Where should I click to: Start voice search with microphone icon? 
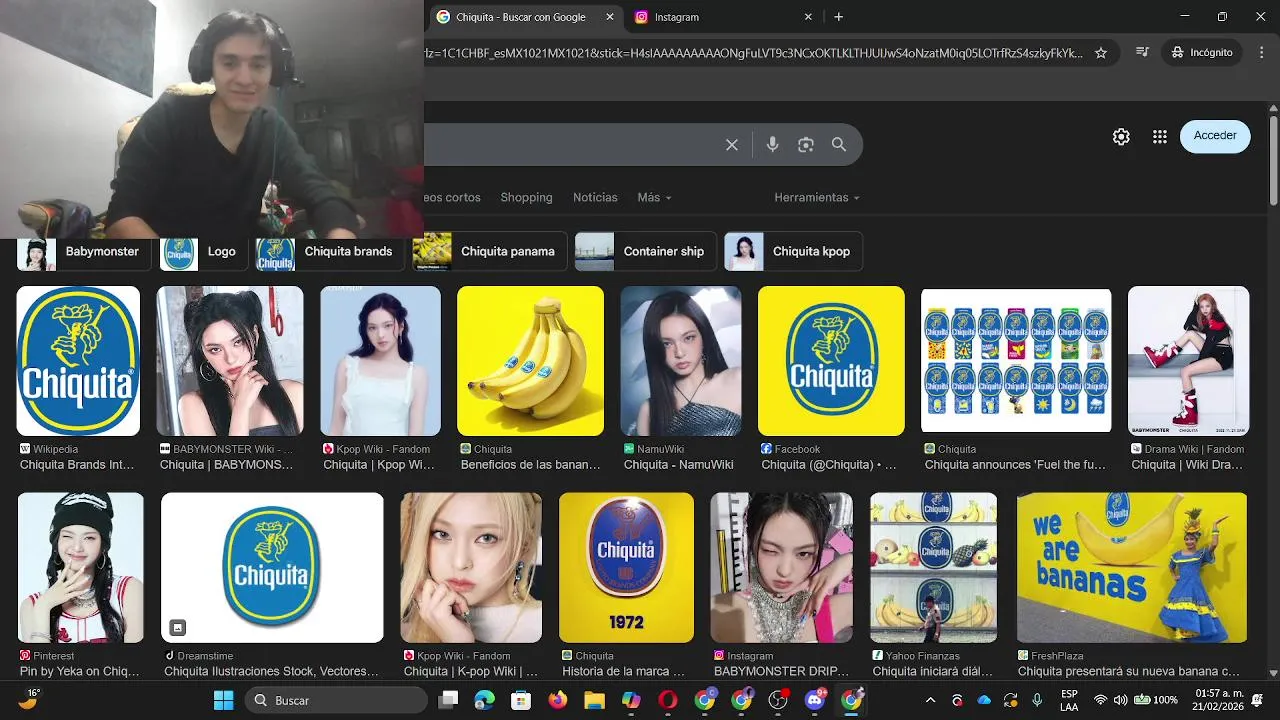772,145
